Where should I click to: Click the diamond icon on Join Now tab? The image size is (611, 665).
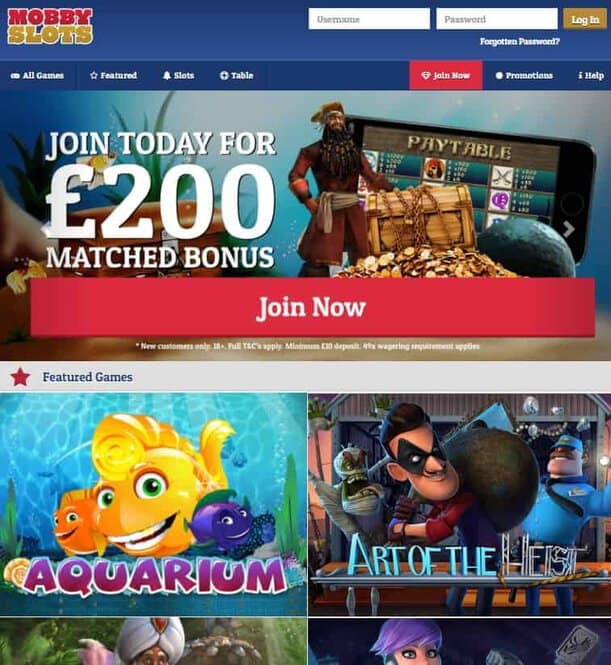click(426, 75)
